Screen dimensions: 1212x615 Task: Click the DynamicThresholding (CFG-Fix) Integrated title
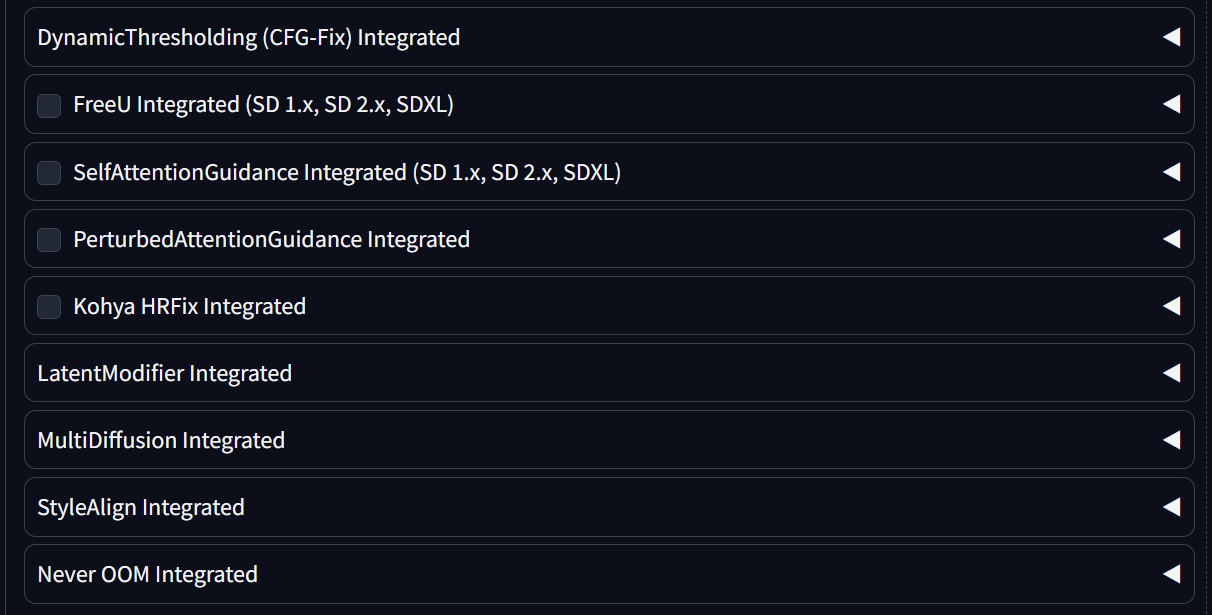[x=248, y=38]
